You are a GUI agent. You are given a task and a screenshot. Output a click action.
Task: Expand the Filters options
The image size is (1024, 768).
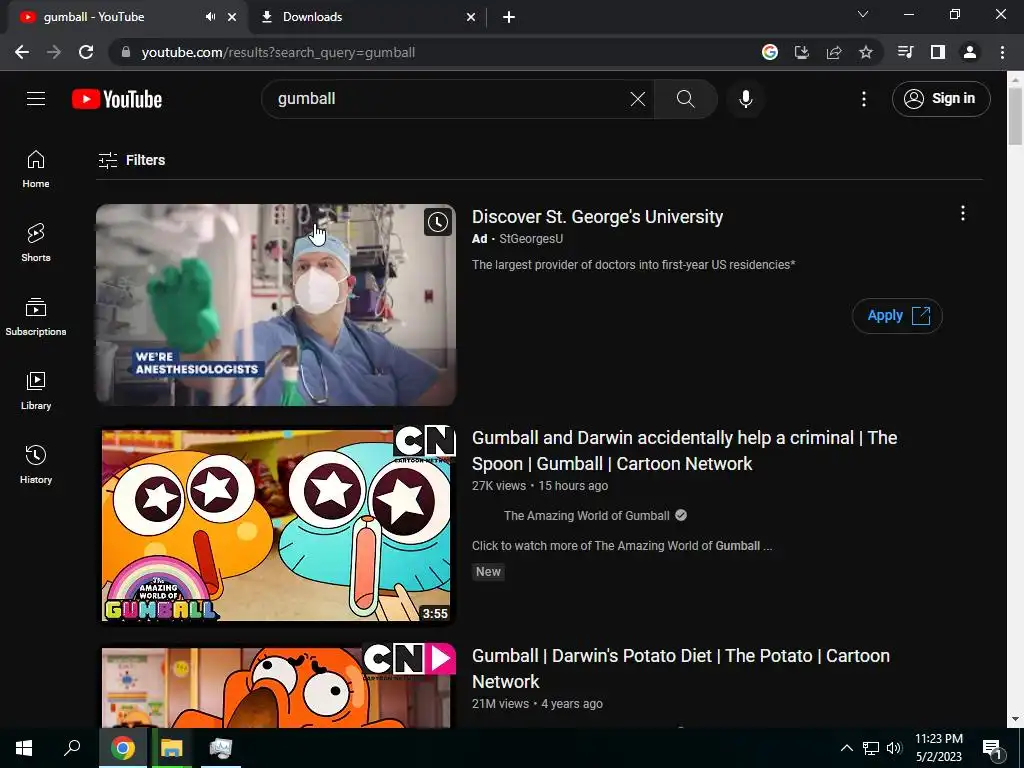(131, 160)
